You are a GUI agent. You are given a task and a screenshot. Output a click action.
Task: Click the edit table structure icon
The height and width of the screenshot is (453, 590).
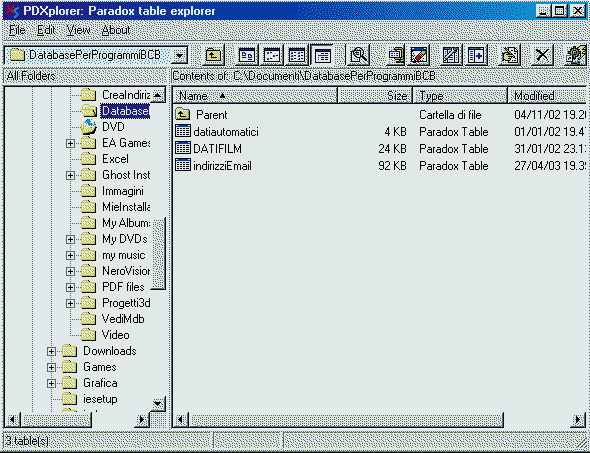[451, 56]
